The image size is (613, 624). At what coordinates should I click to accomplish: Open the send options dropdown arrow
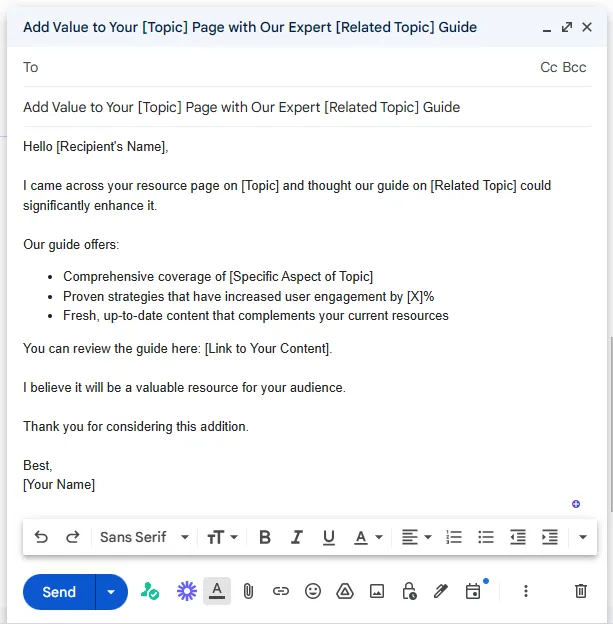[x=111, y=592]
